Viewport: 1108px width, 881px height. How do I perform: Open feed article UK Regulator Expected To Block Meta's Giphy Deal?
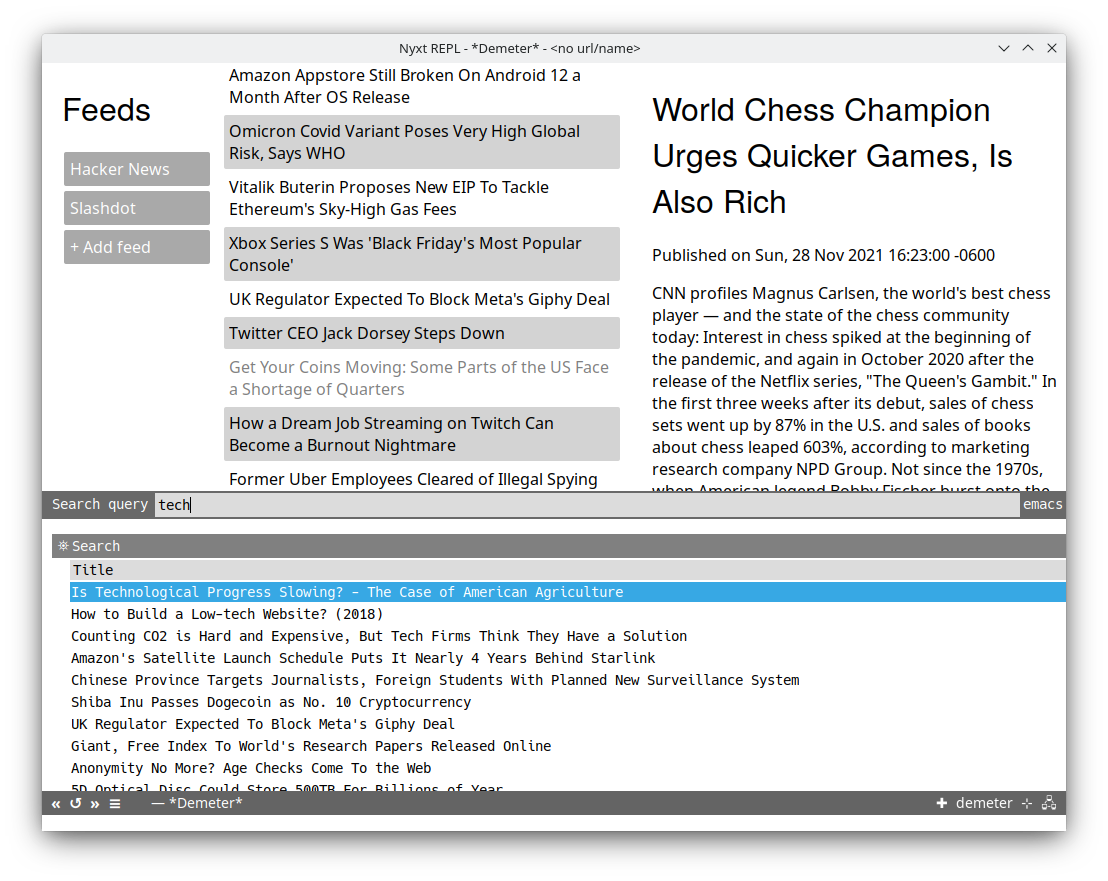422,299
